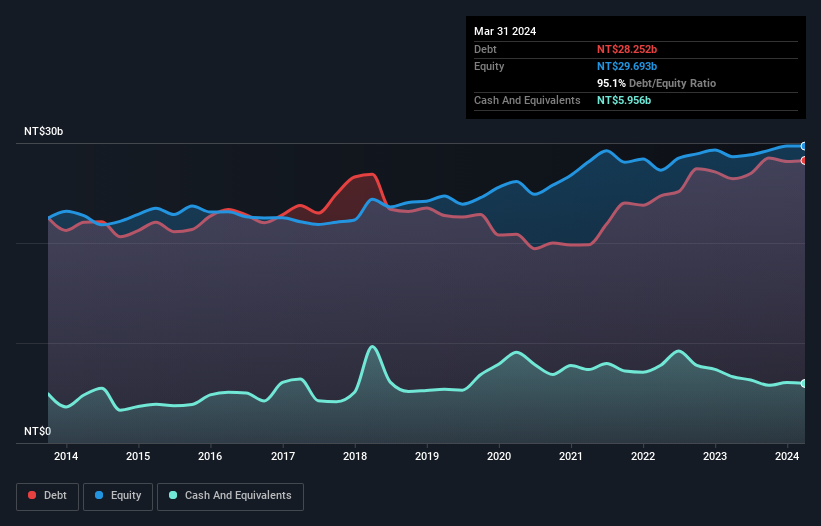The width and height of the screenshot is (821, 526).
Task: Click the blue Equity legend dot
Action: pos(99,495)
